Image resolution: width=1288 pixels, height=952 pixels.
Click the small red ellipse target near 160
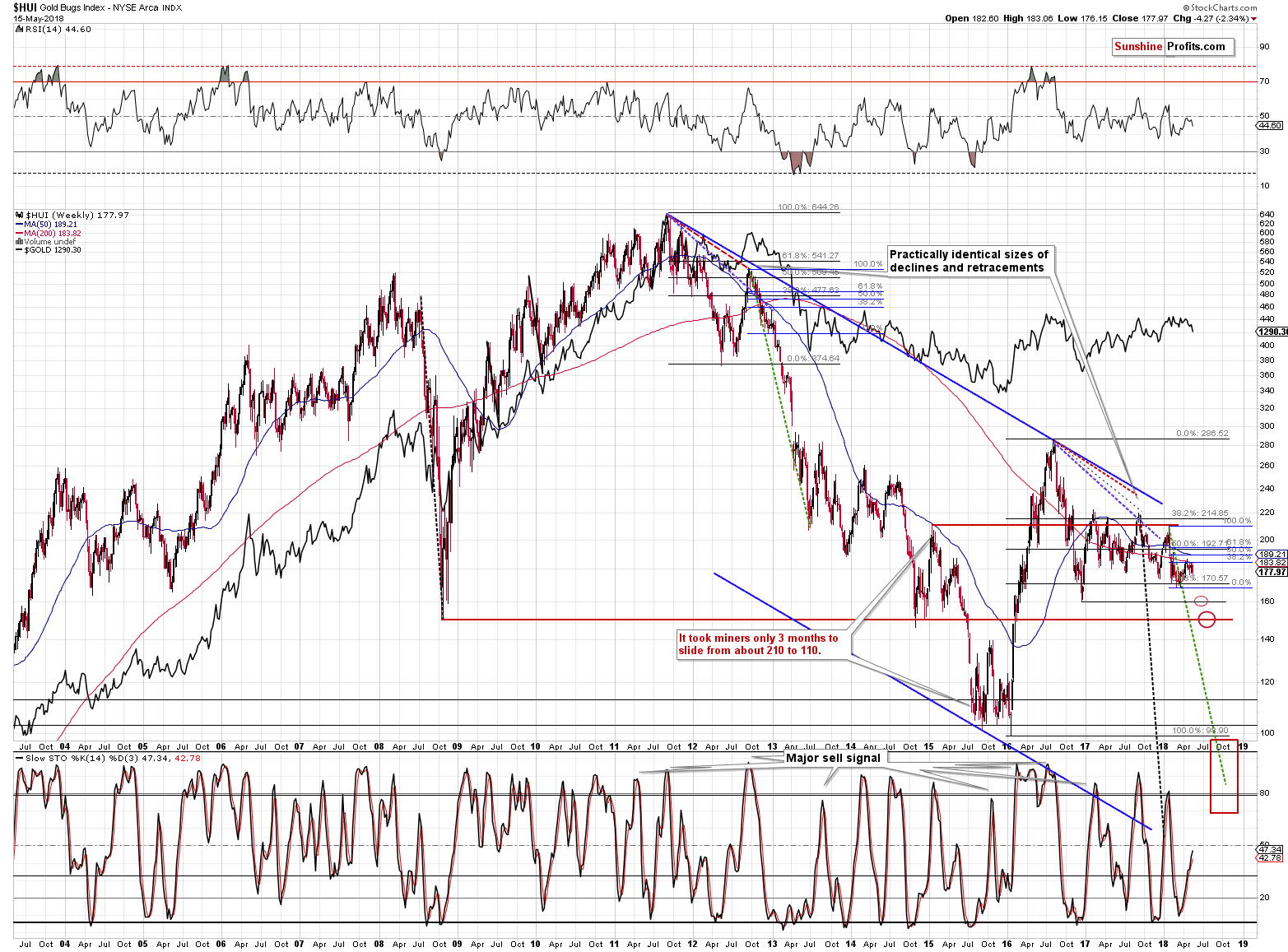pos(1201,601)
